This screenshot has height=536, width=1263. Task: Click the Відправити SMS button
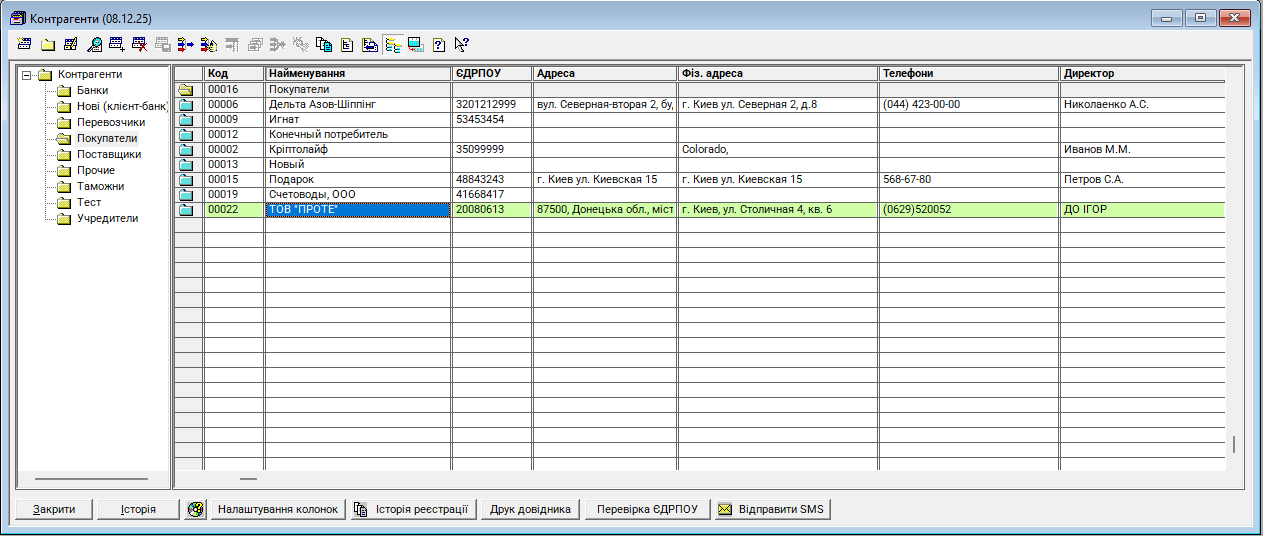click(x=772, y=509)
